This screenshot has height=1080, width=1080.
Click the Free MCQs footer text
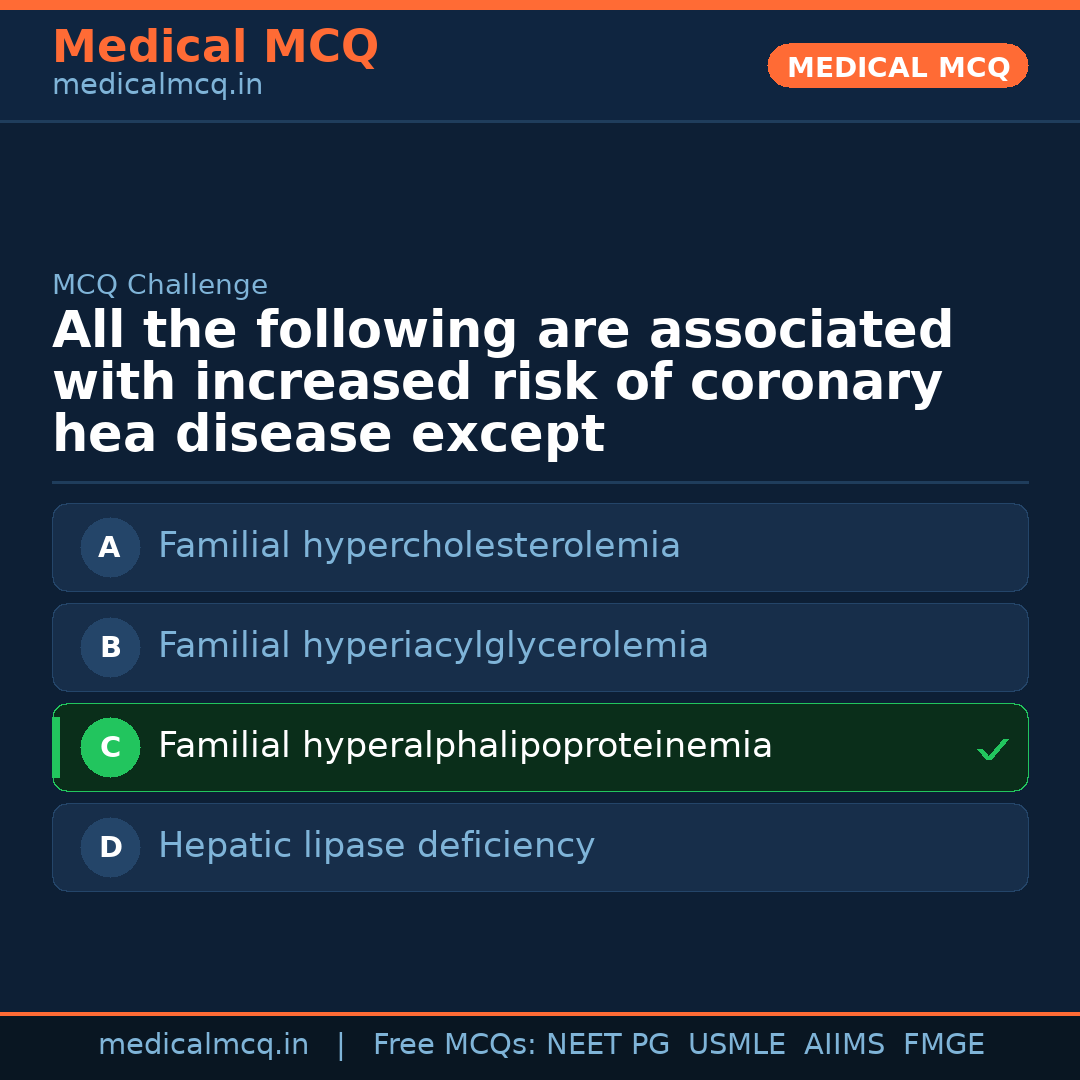pos(455,1045)
